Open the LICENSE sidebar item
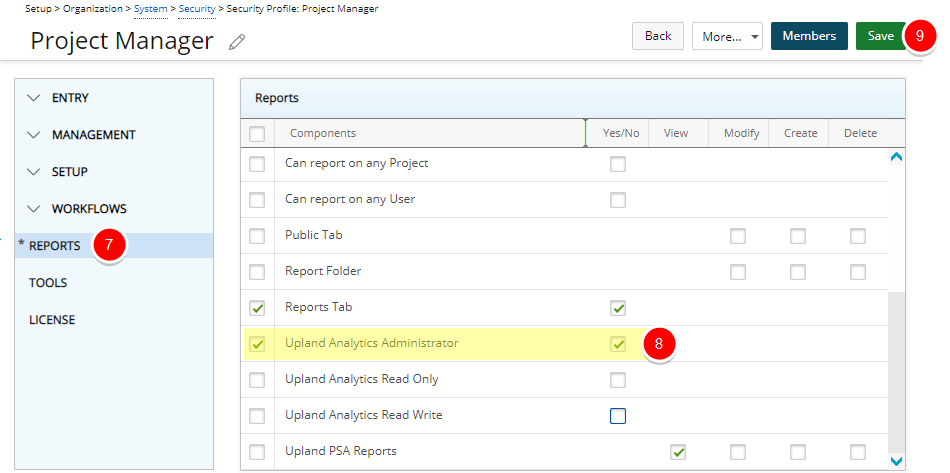950x473 pixels. click(52, 320)
